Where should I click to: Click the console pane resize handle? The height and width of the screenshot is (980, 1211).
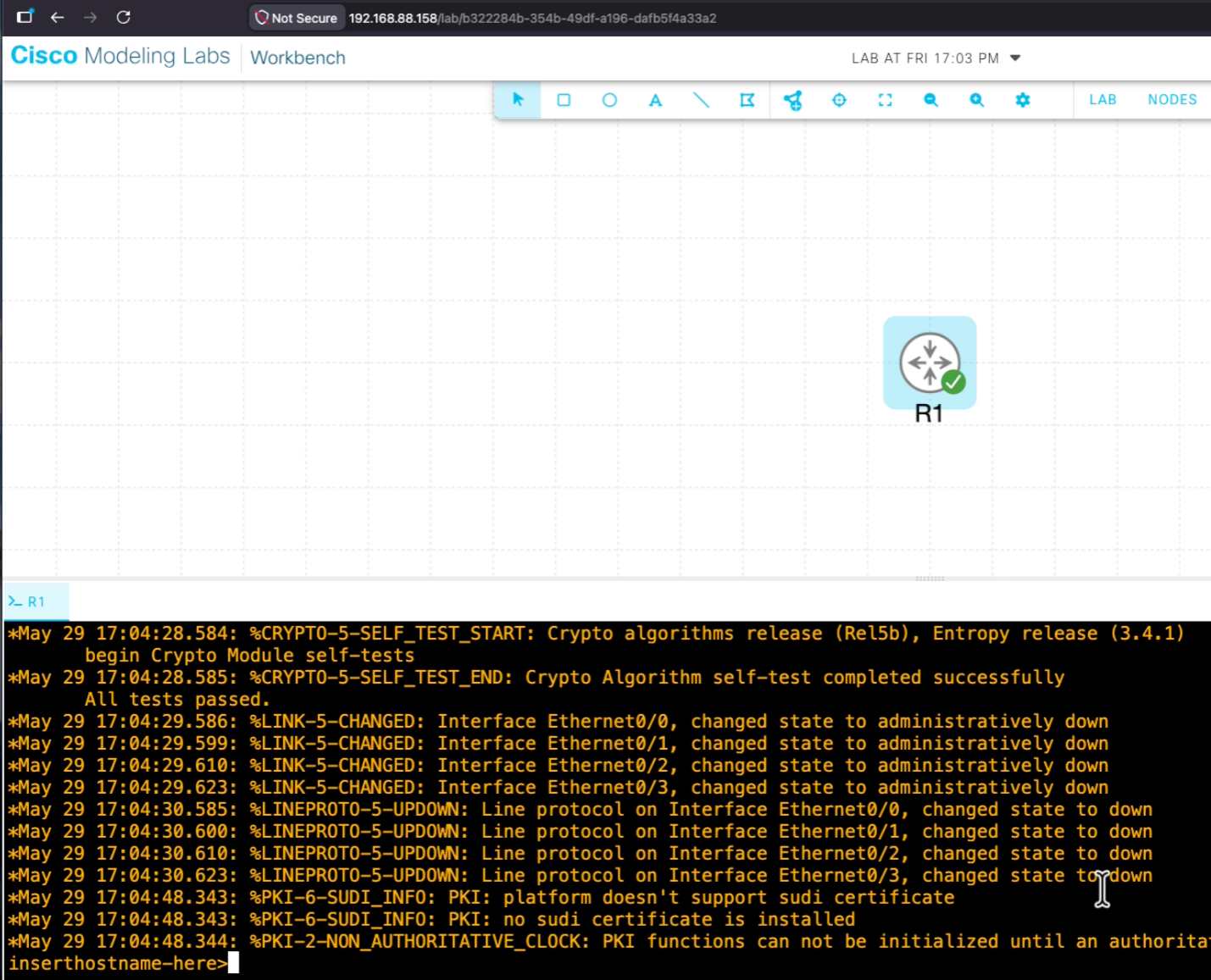(930, 579)
